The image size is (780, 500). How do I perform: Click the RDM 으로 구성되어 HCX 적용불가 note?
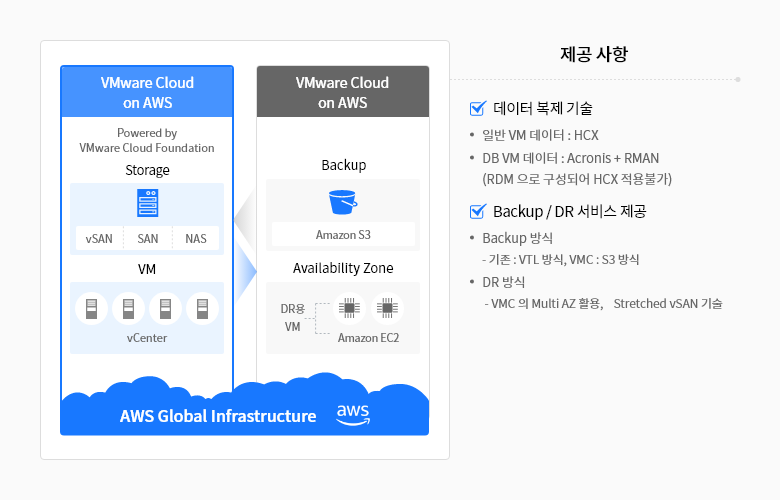coord(577,179)
